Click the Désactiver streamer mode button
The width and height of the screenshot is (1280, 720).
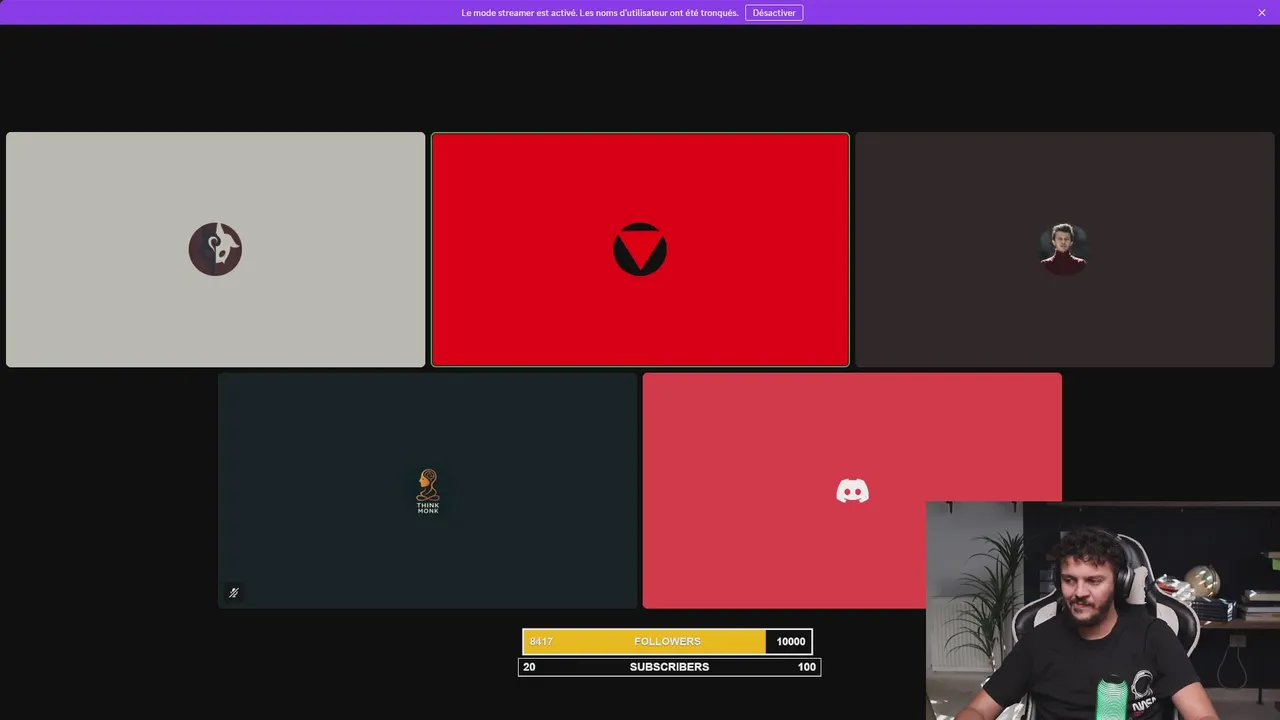point(774,13)
